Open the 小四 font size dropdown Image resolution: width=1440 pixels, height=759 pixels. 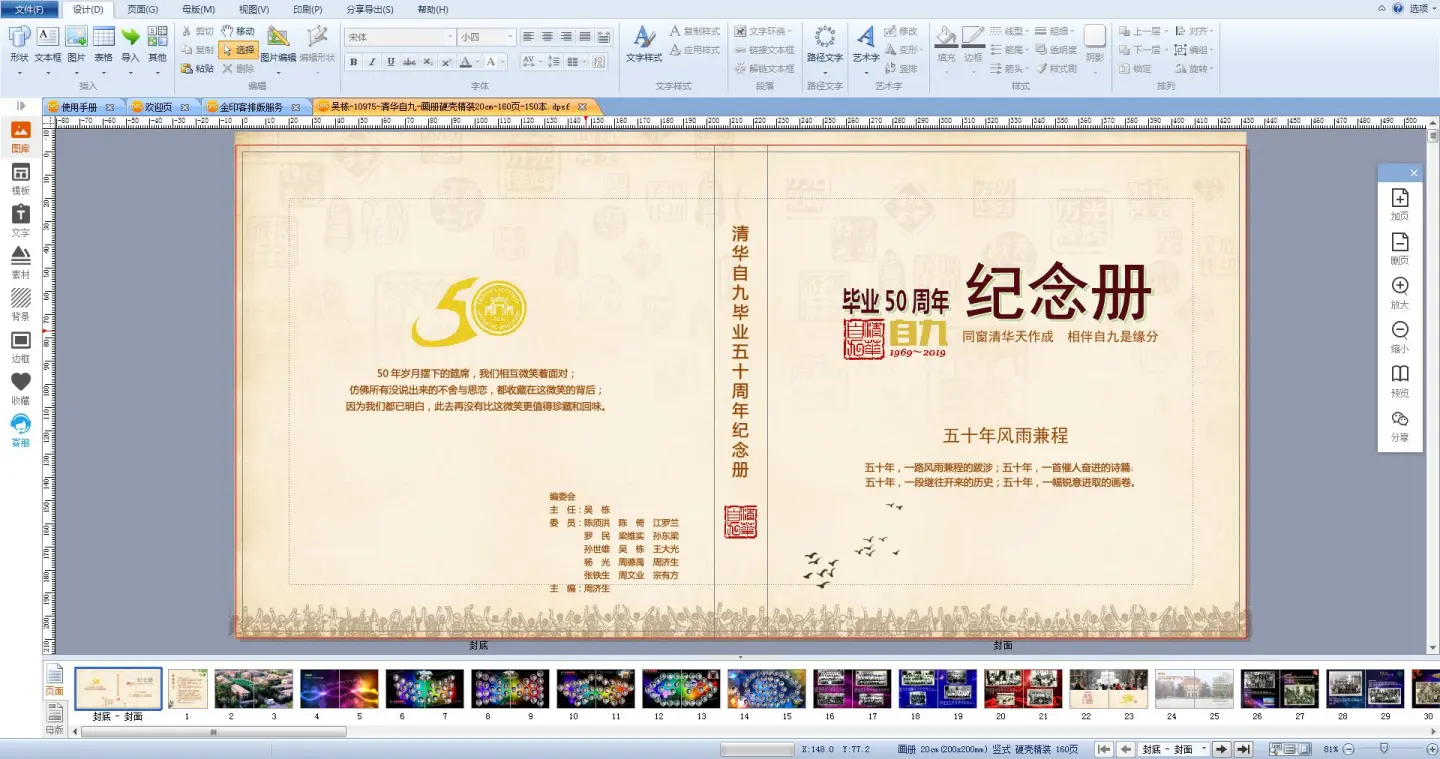pyautogui.click(x=510, y=37)
